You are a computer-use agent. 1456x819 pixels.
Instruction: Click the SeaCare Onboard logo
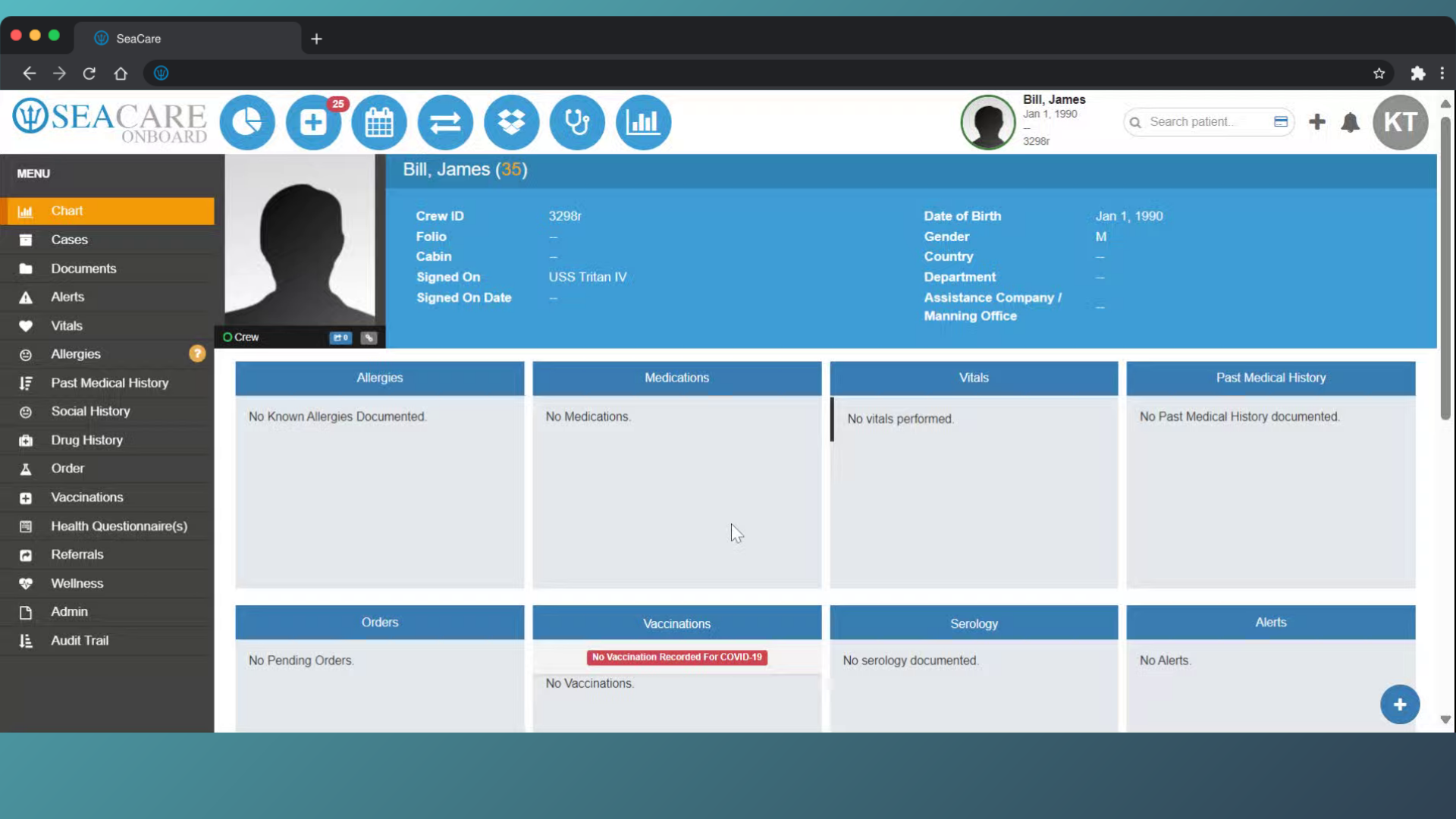pos(110,121)
